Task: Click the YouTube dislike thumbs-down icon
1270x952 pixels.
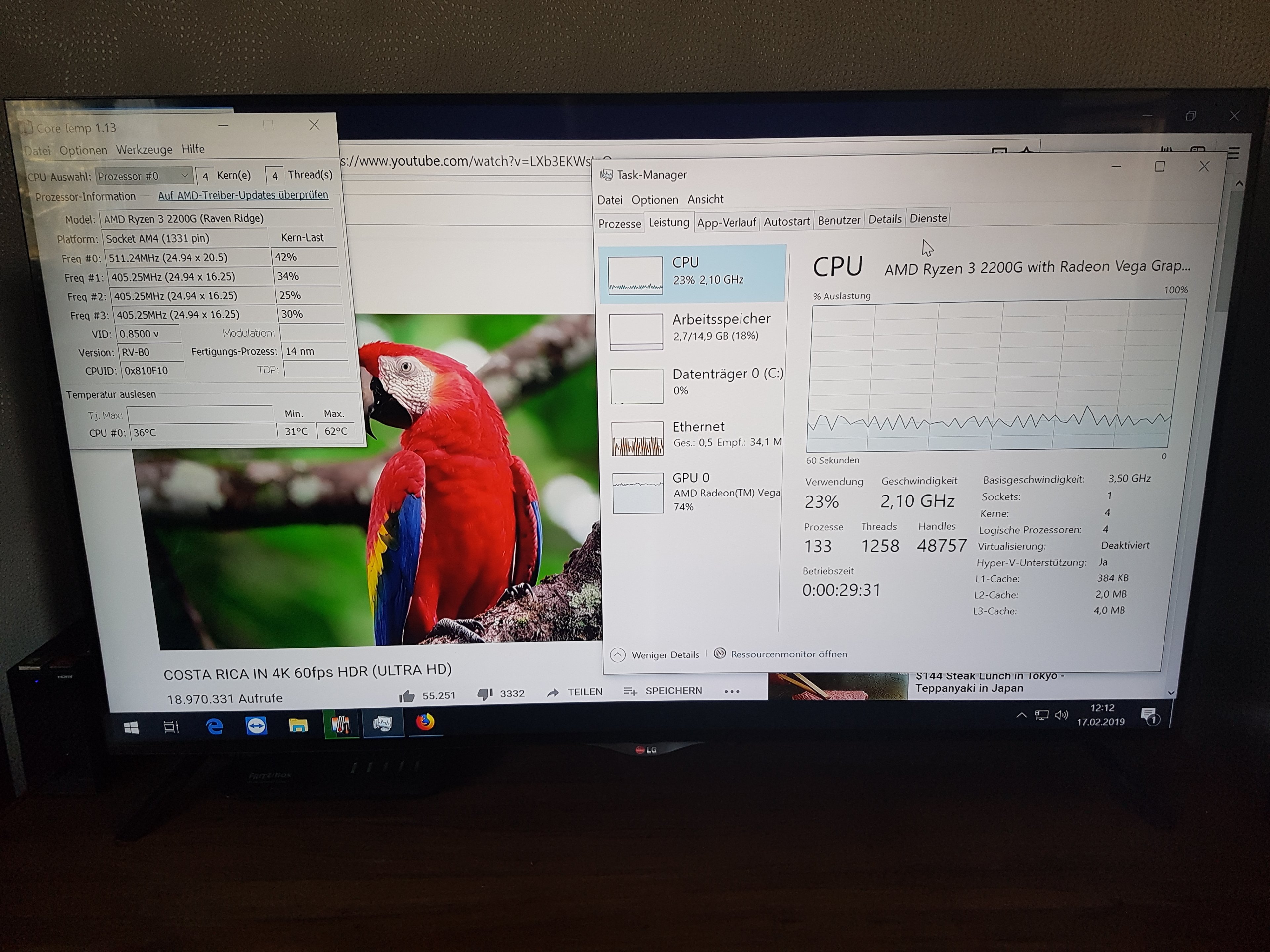Action: click(x=485, y=694)
